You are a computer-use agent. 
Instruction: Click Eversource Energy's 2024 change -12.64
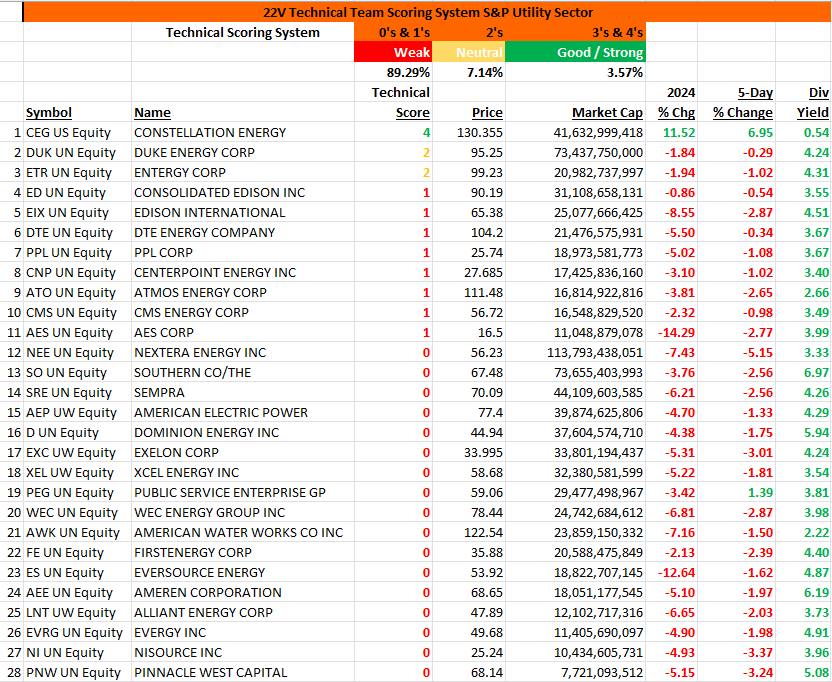pos(671,572)
